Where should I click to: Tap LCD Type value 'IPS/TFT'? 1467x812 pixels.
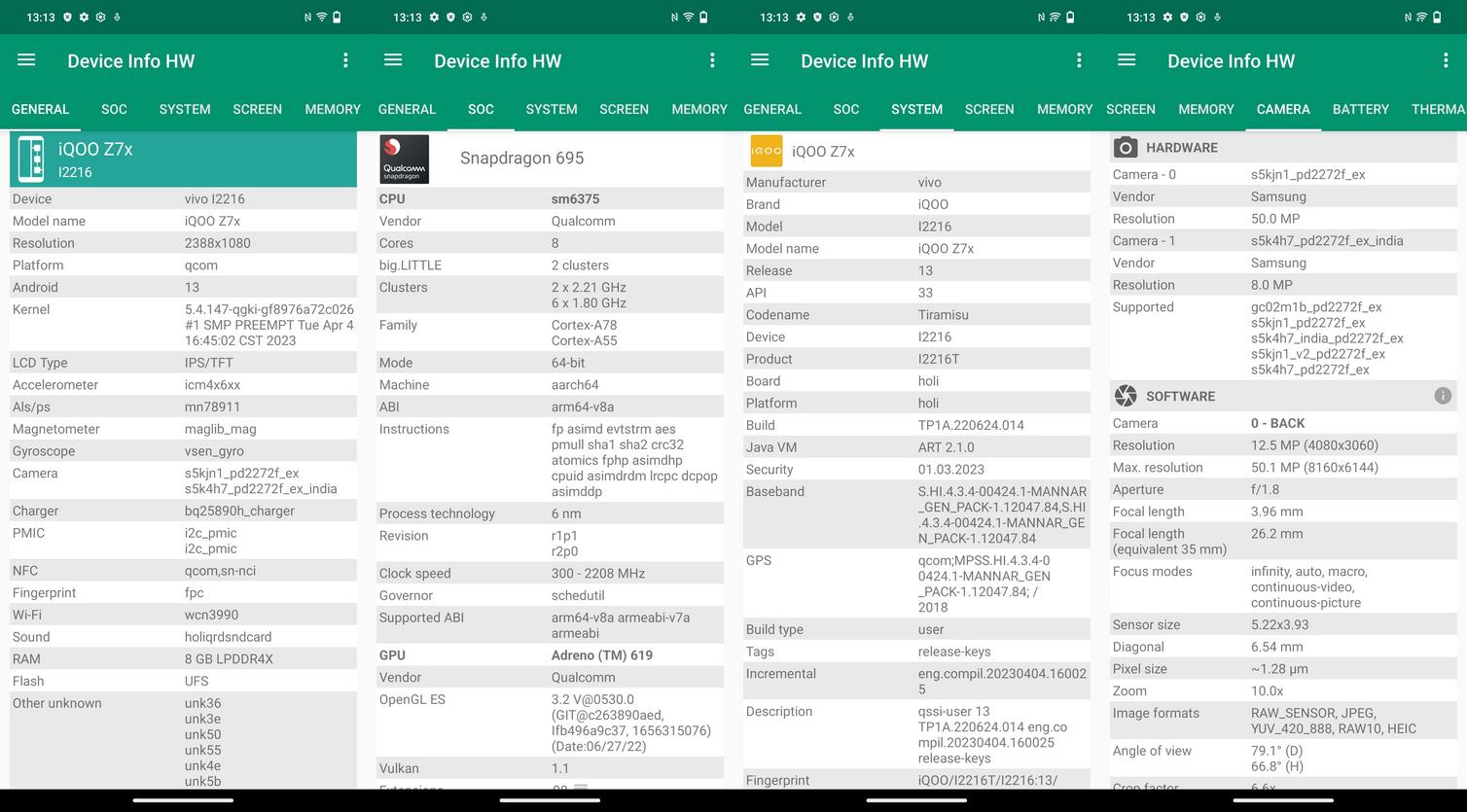click(x=209, y=363)
